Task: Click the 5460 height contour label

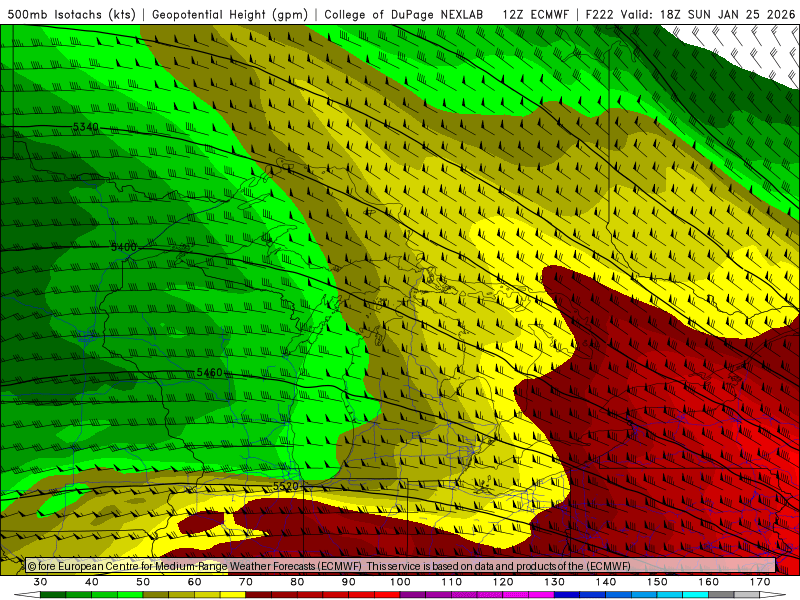Action: coord(210,373)
